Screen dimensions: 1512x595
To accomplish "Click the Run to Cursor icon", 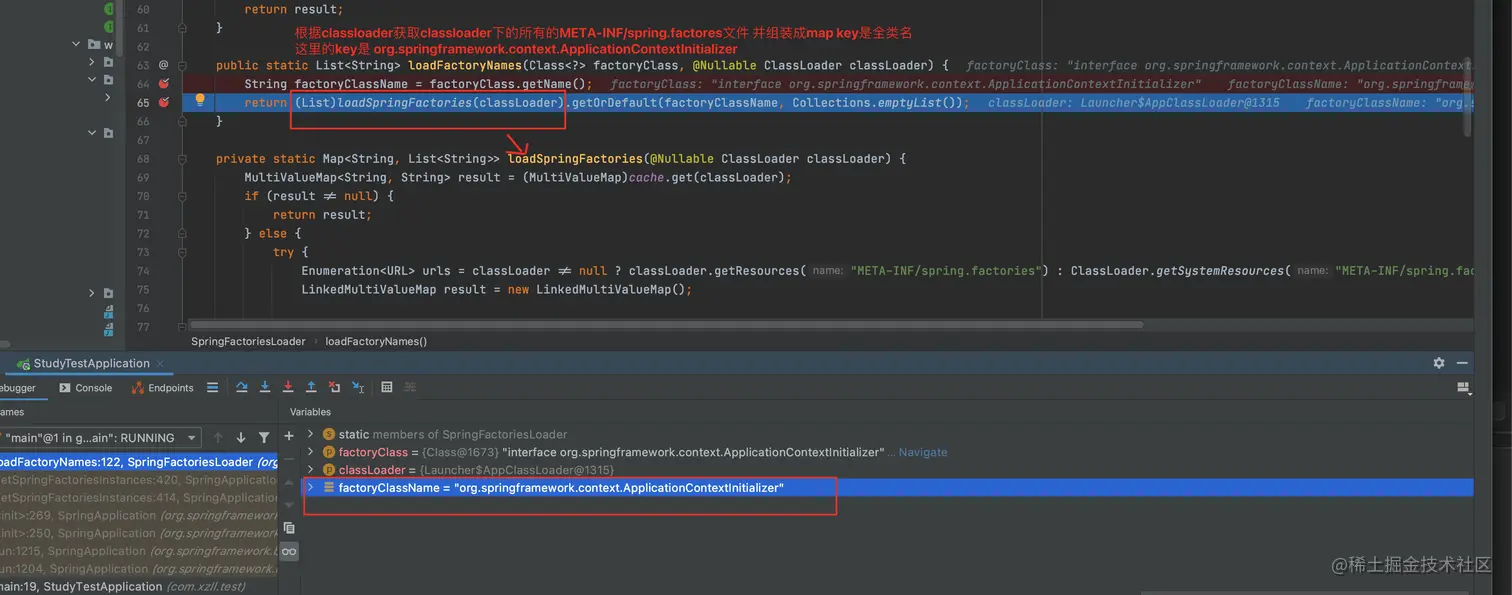I will [358, 387].
